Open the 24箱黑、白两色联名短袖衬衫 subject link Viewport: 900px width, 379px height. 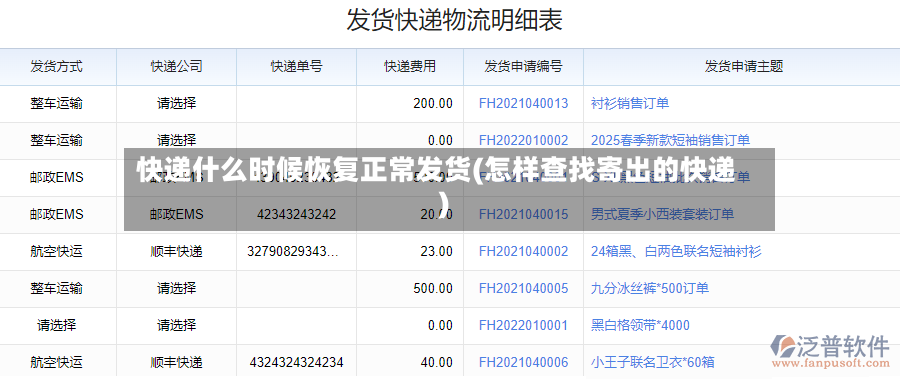(676, 251)
